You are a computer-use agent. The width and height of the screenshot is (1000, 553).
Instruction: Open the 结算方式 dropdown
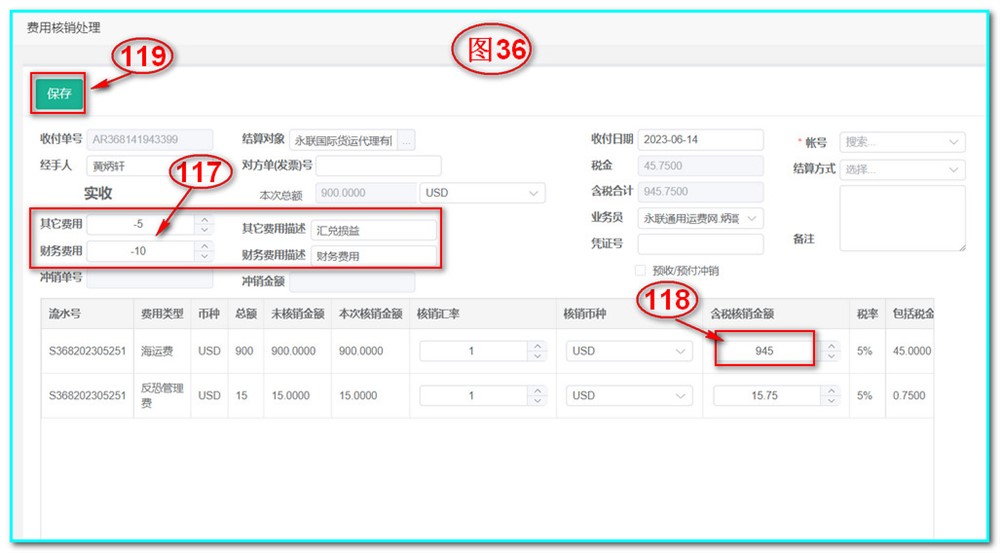coord(902,169)
